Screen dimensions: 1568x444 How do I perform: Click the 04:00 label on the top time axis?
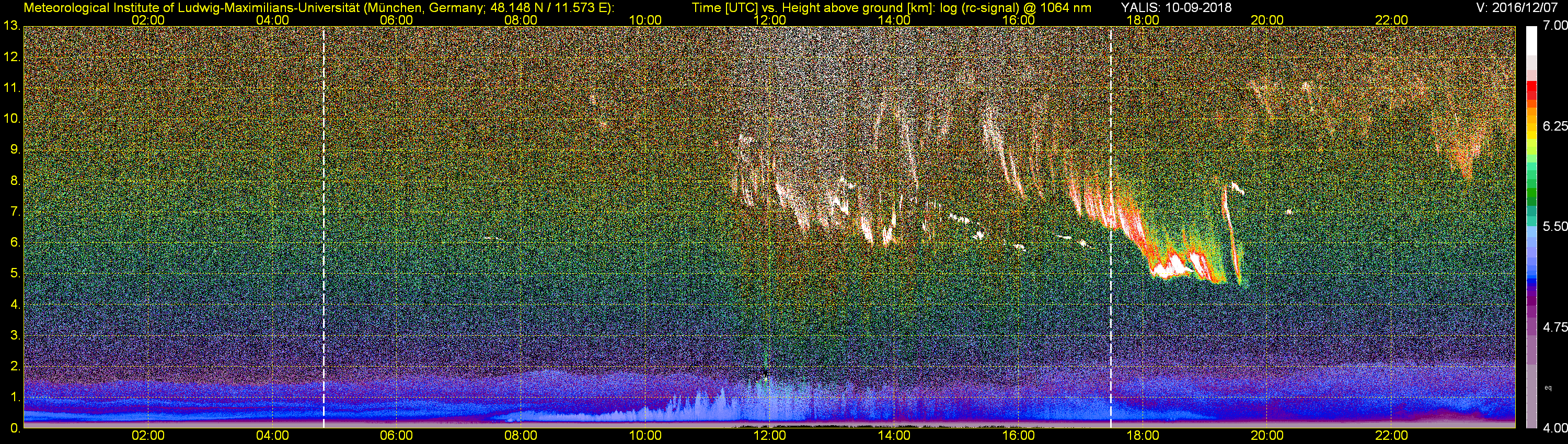point(272,20)
